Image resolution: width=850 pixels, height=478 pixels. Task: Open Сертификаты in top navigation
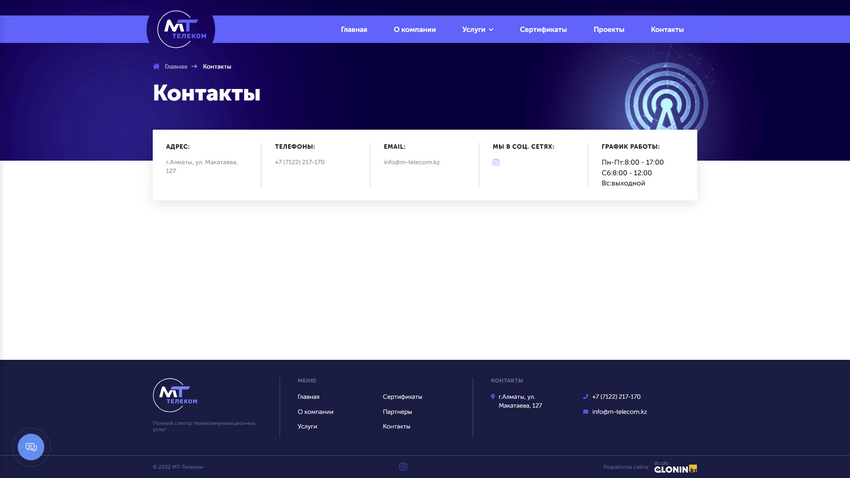click(x=543, y=30)
